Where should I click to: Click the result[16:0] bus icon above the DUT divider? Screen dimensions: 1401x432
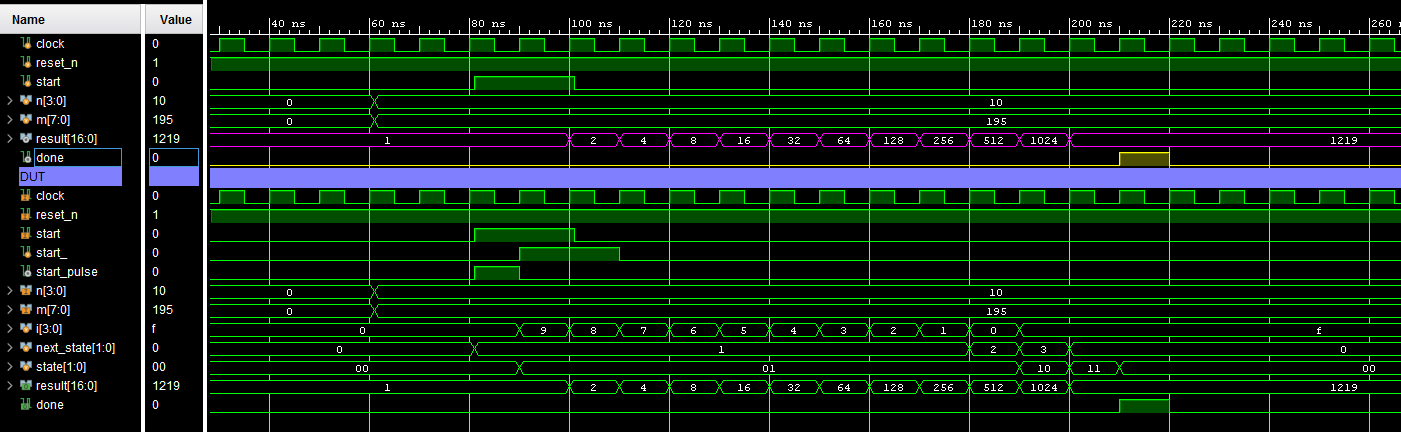pos(26,139)
